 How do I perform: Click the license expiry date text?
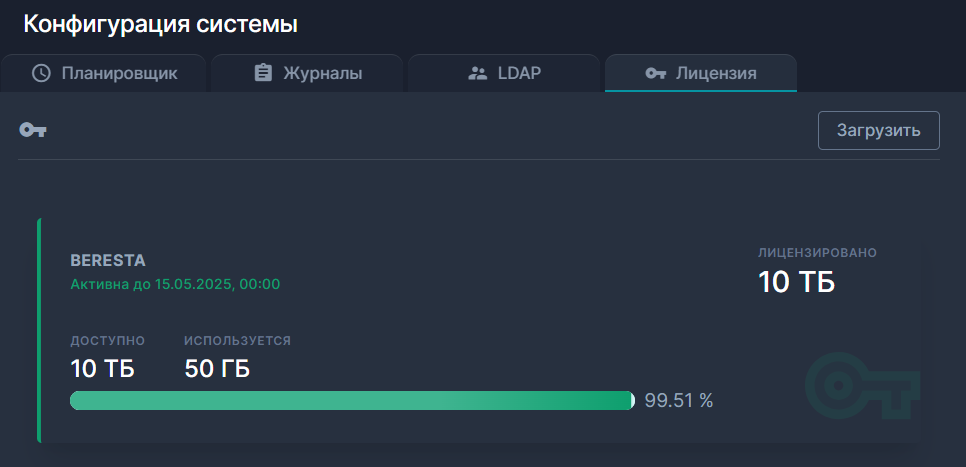coord(175,284)
